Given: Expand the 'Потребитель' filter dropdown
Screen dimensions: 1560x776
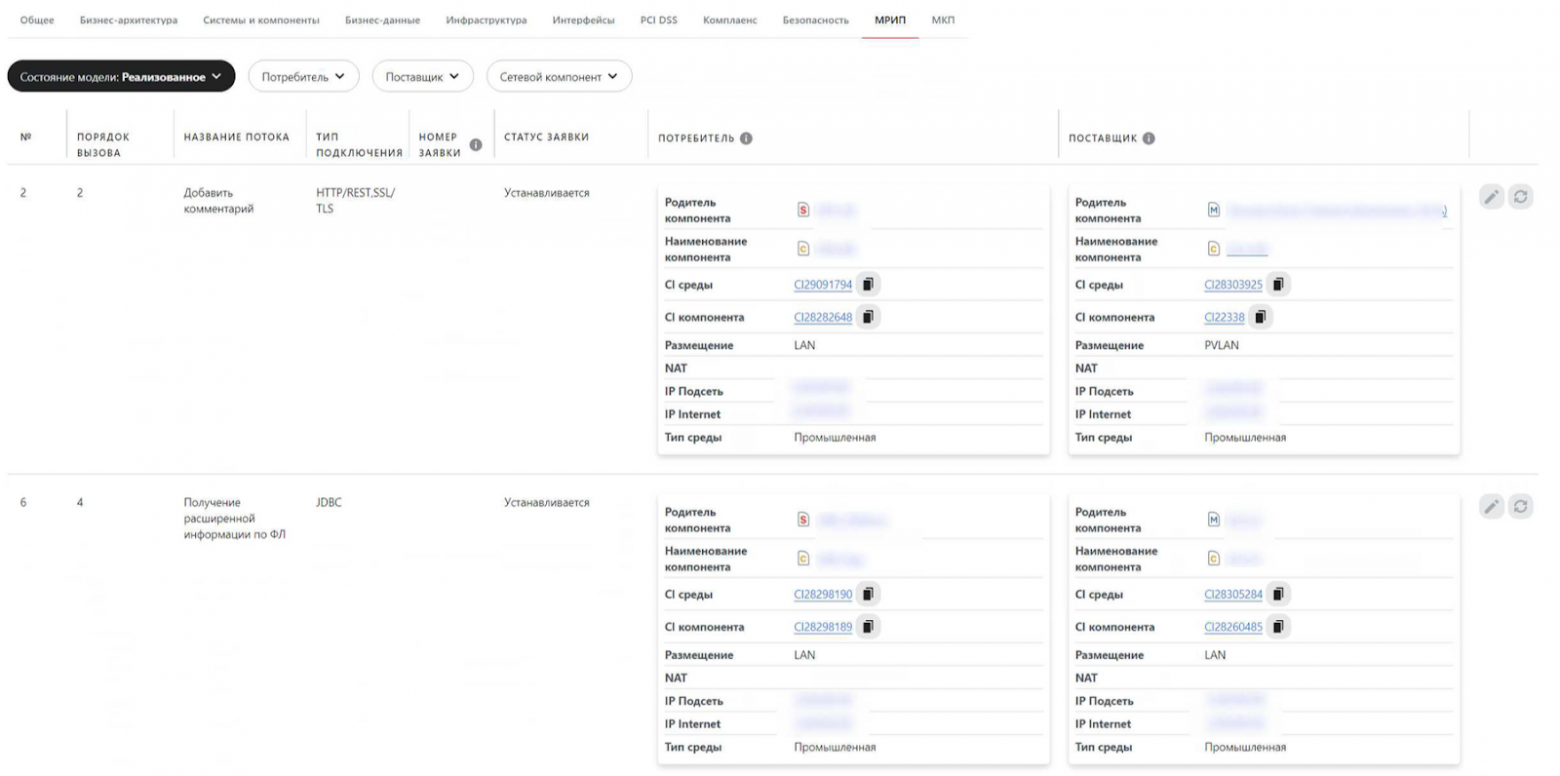Looking at the screenshot, I should [x=305, y=75].
